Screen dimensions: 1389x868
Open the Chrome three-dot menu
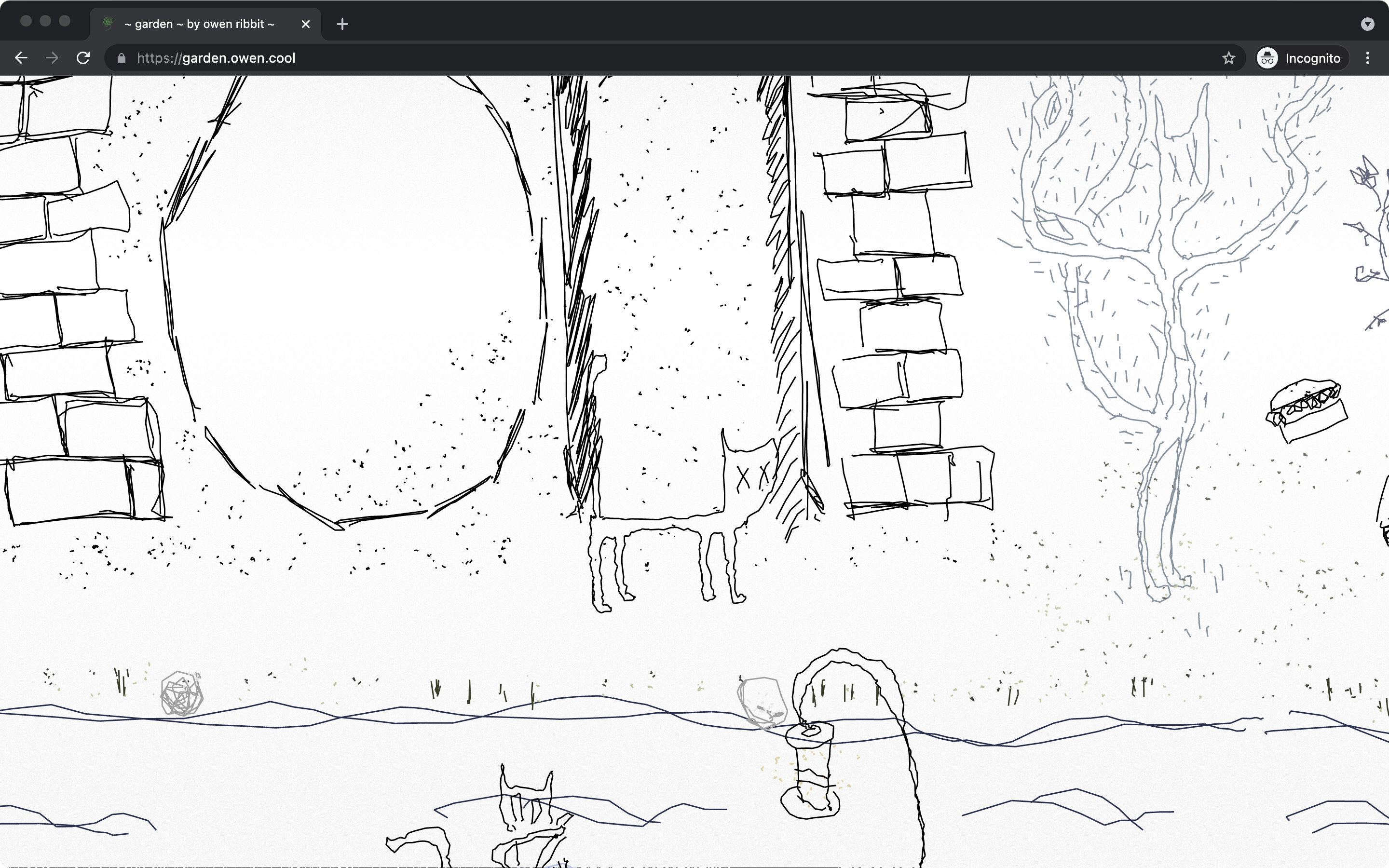[x=1368, y=58]
